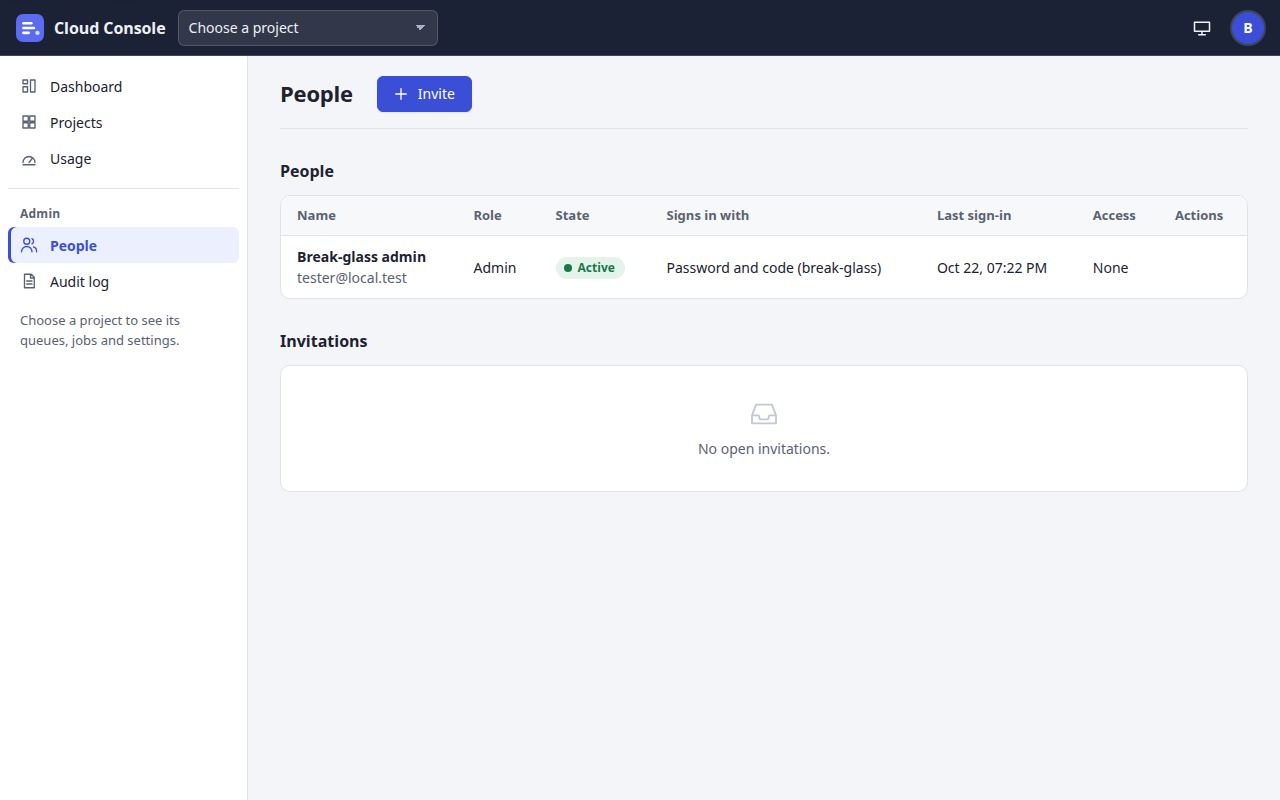Click the Admin sidebar section label

(x=40, y=214)
